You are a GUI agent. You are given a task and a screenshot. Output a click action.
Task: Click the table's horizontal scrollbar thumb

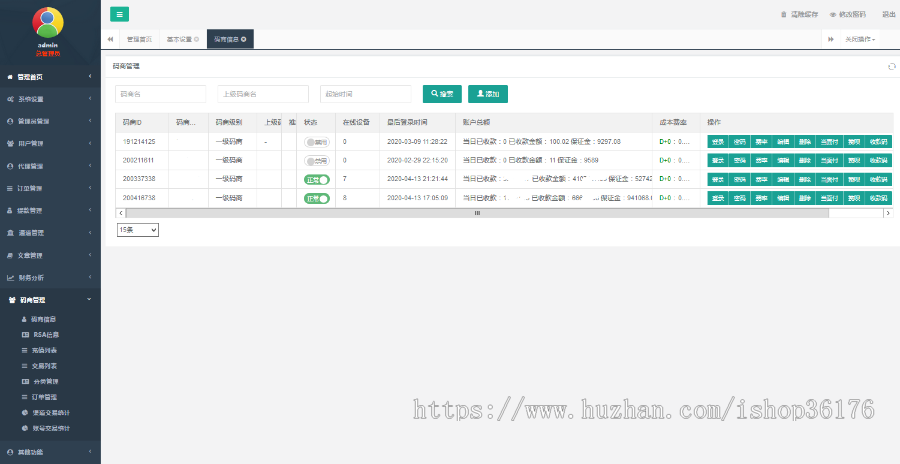(x=477, y=213)
